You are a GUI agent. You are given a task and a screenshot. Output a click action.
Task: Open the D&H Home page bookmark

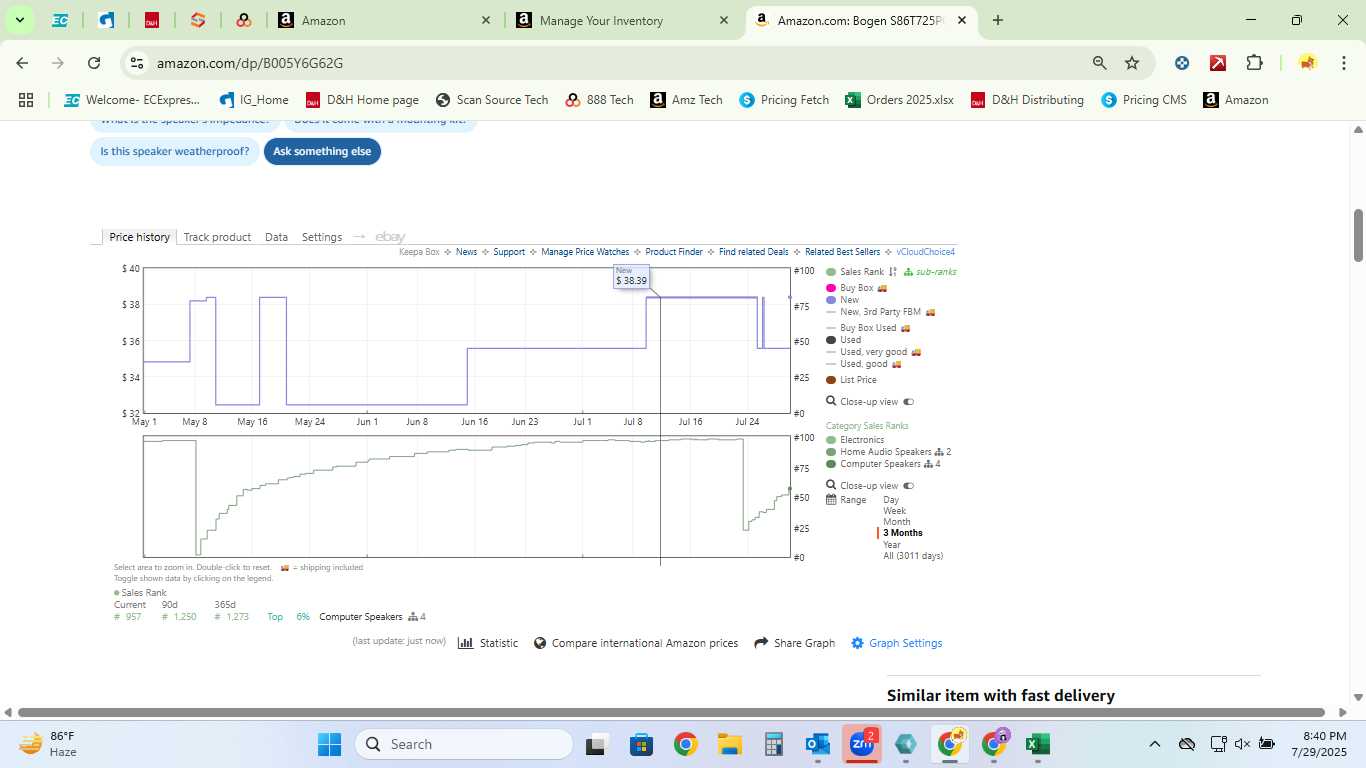click(362, 100)
